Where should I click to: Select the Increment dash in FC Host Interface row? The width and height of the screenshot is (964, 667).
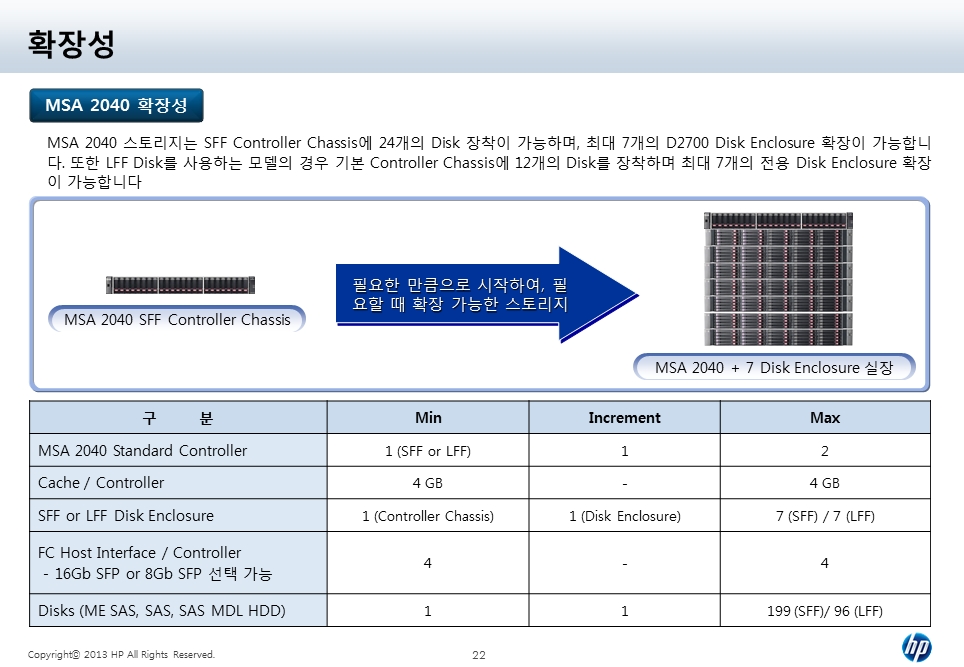(x=625, y=562)
